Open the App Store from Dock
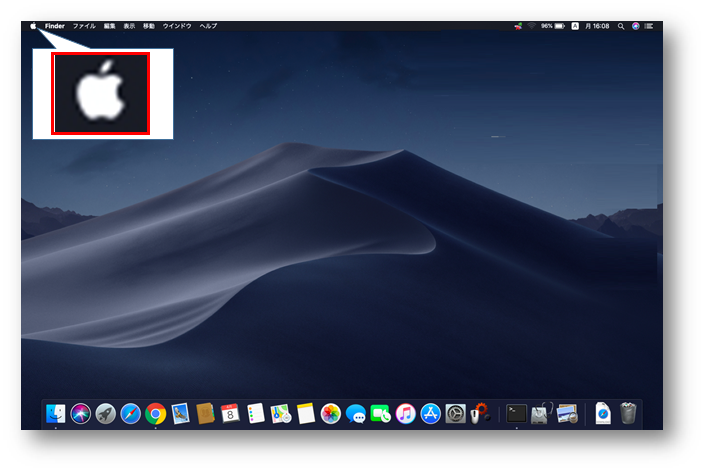This screenshot has height=472, width=705. [430, 414]
